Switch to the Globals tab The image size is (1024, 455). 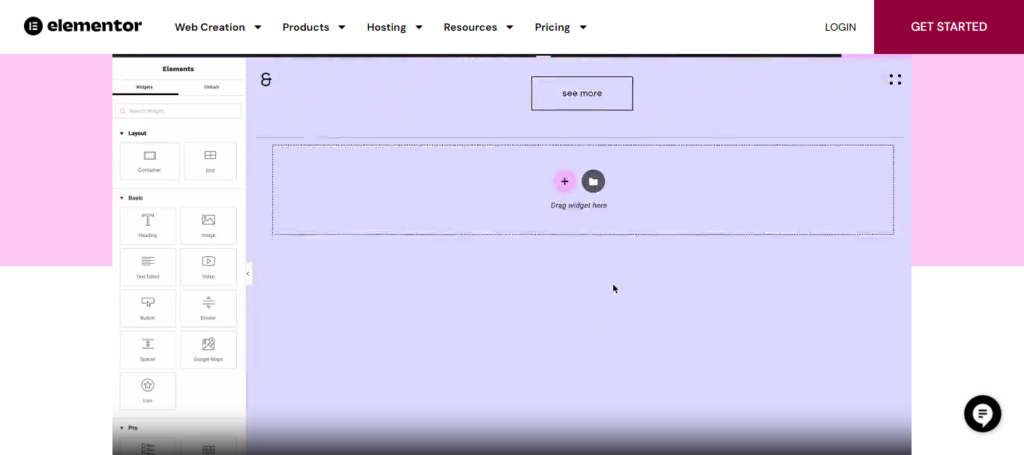pyautogui.click(x=211, y=87)
